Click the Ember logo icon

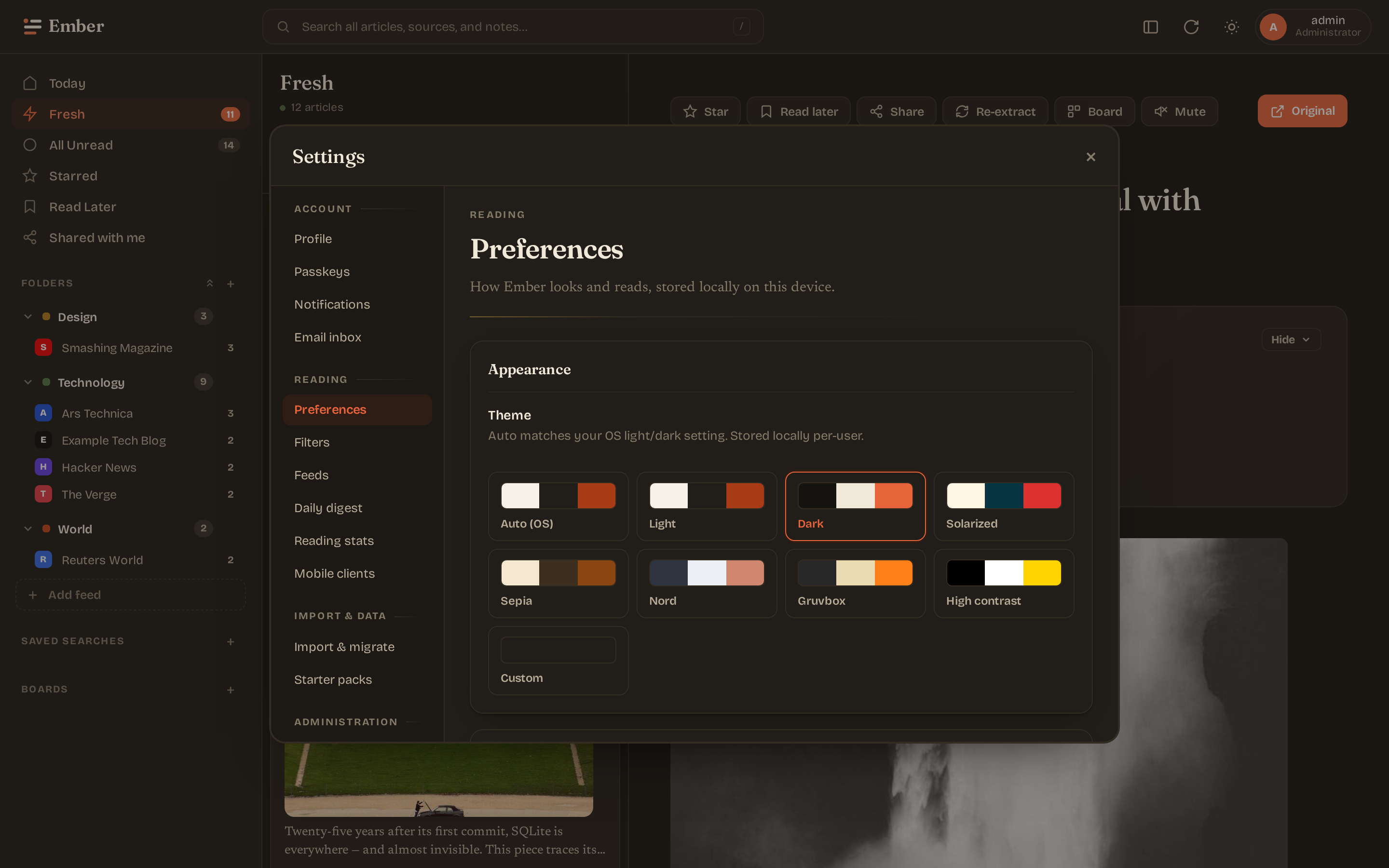coord(32,27)
